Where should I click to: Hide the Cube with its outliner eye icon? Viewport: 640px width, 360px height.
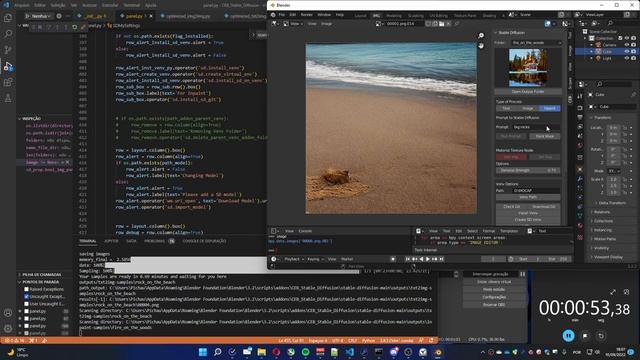(627, 52)
